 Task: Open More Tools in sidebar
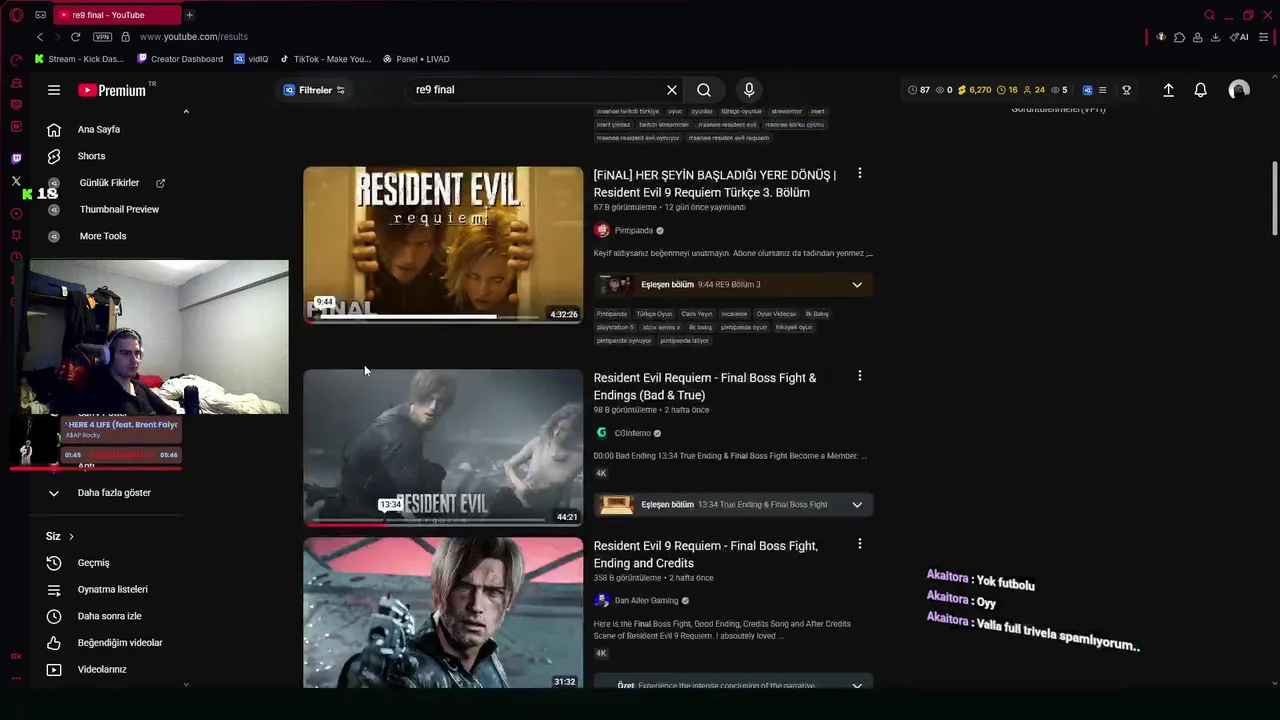[x=103, y=236]
